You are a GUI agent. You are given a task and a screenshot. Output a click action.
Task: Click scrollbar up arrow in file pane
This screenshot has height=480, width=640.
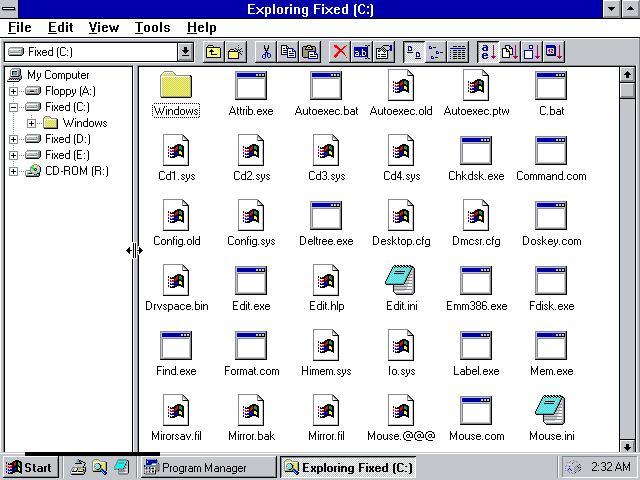point(627,75)
